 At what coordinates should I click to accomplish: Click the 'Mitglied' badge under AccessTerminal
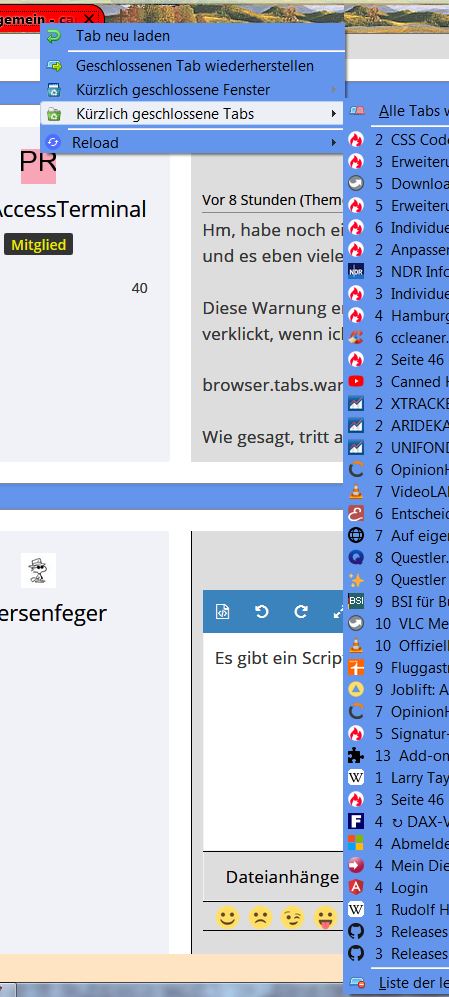(38, 245)
